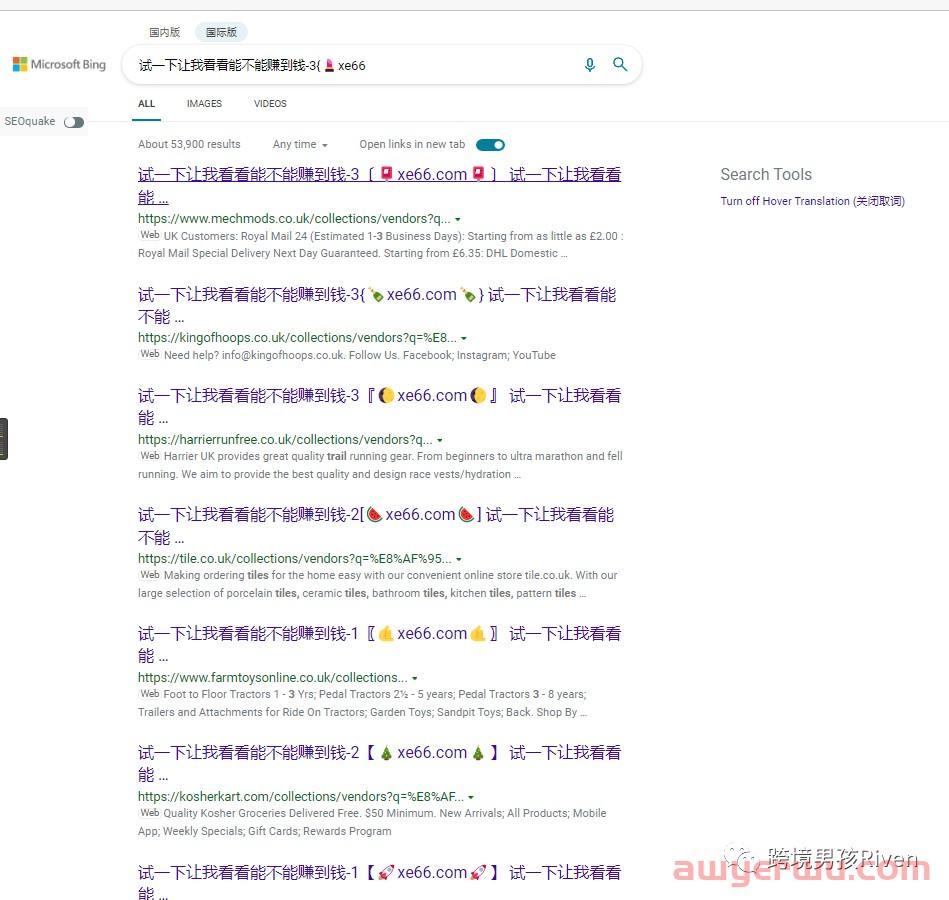Expand dropdown arrow beside tile.co.uk URL
949x900 pixels.
click(x=459, y=559)
